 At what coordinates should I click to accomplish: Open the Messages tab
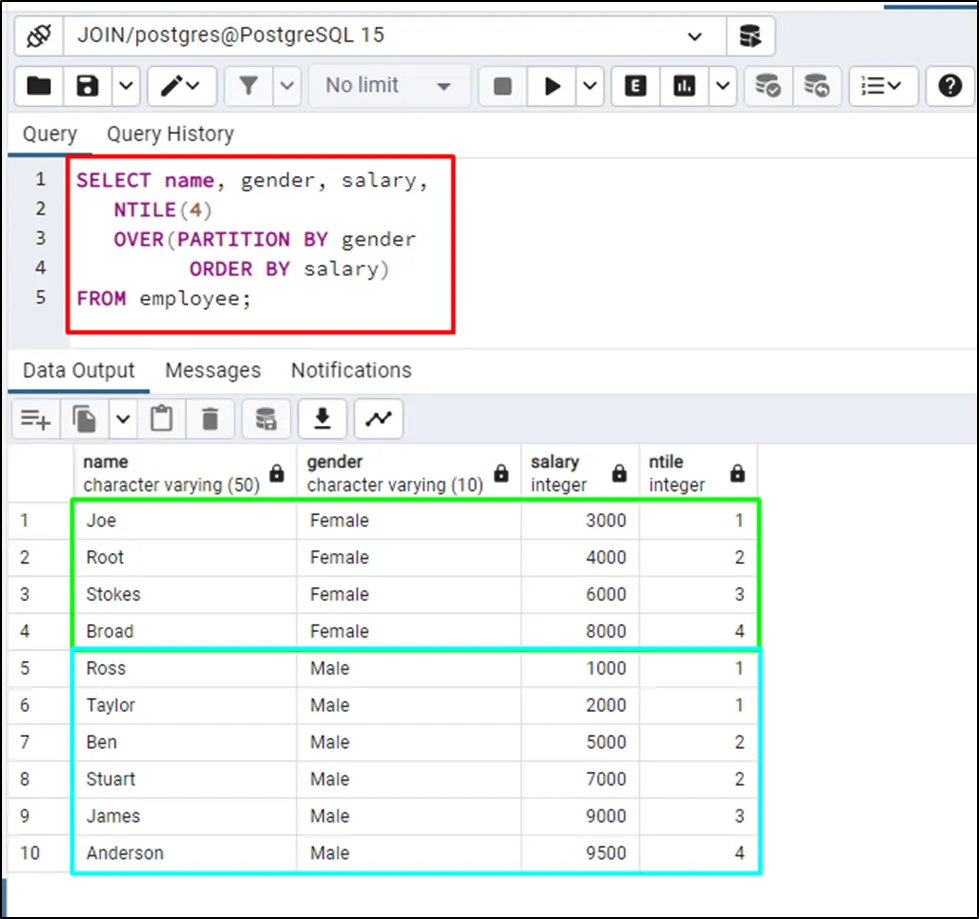(212, 370)
